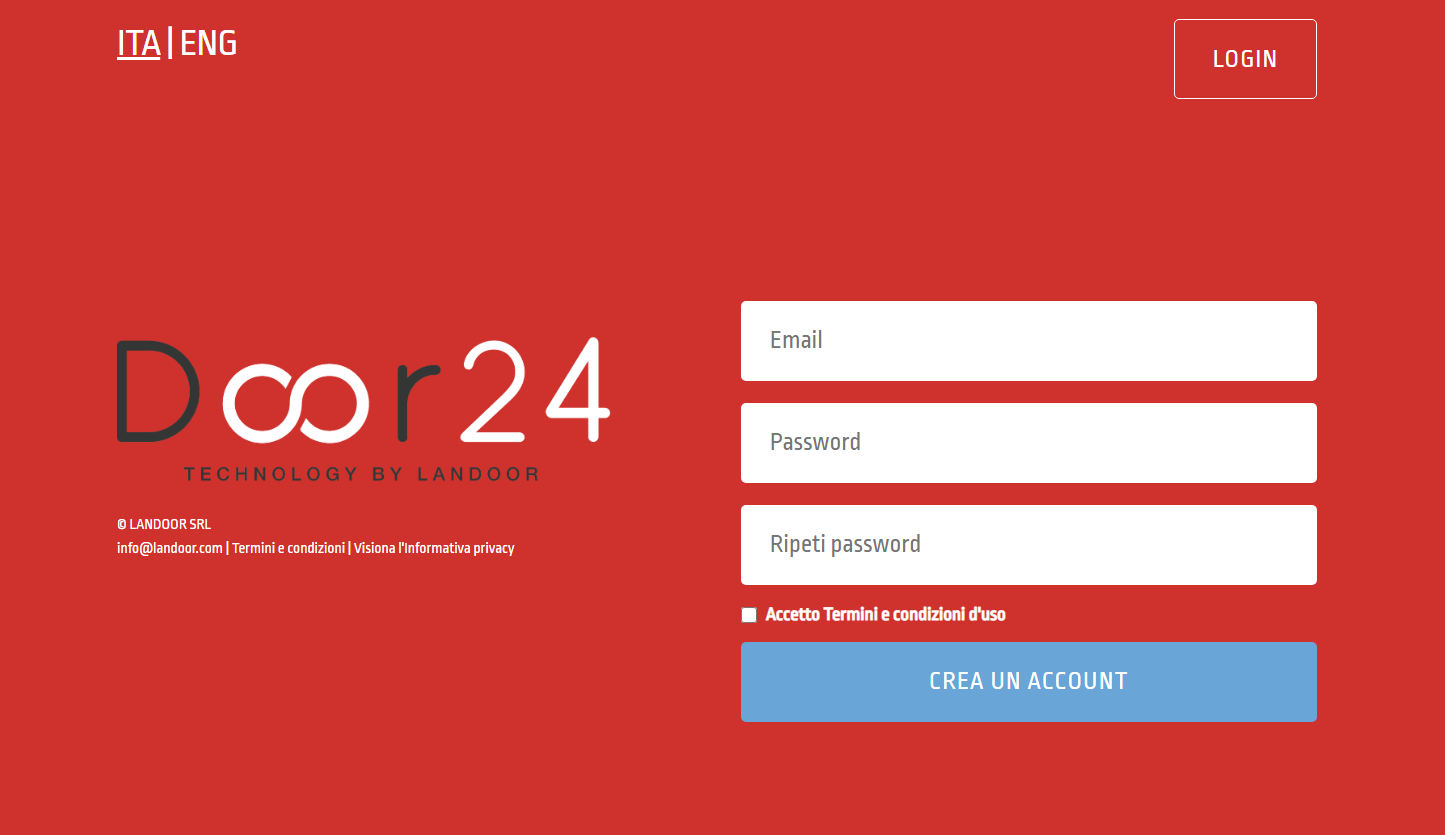Focus the Email input field
Viewport: 1445px width, 835px height.
[x=1029, y=341]
